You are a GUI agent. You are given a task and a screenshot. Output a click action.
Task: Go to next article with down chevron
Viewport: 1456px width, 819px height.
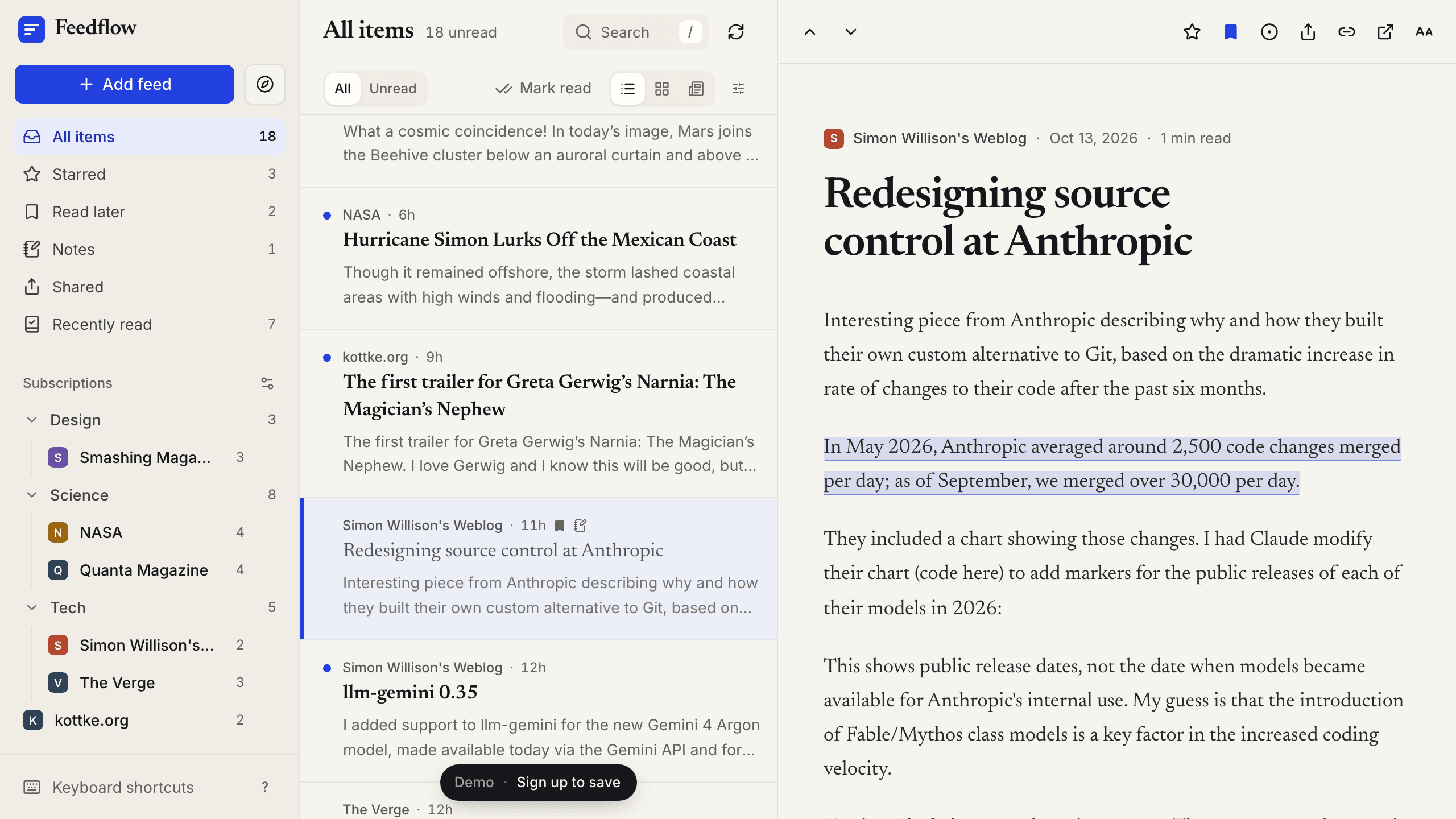pos(851,32)
